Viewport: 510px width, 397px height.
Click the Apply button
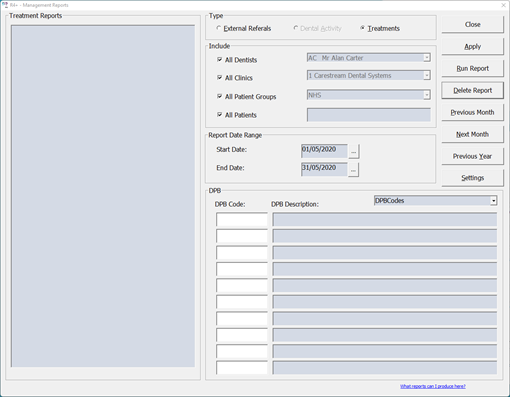tap(472, 46)
